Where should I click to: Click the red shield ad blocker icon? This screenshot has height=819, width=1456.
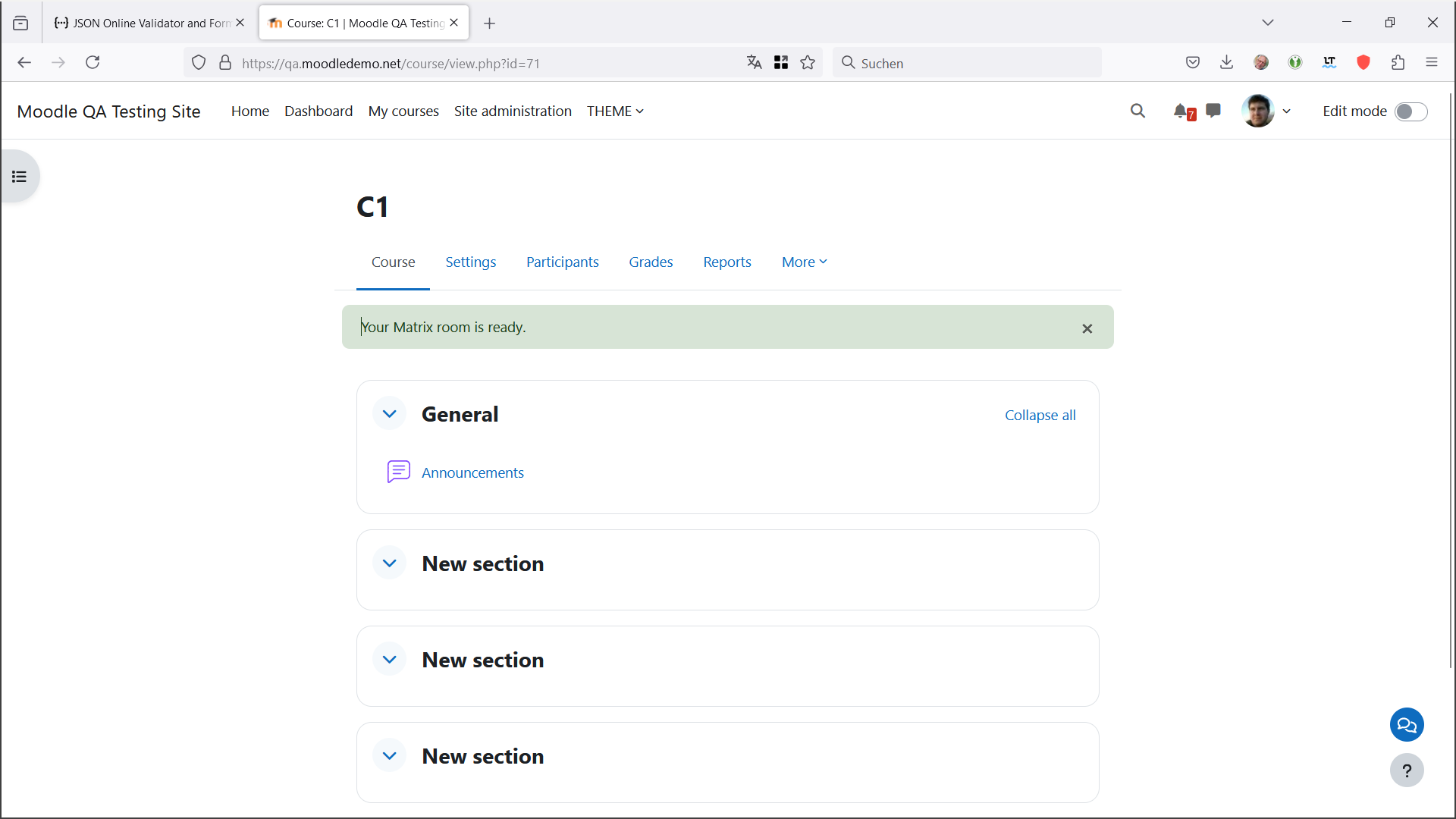coord(1363,62)
